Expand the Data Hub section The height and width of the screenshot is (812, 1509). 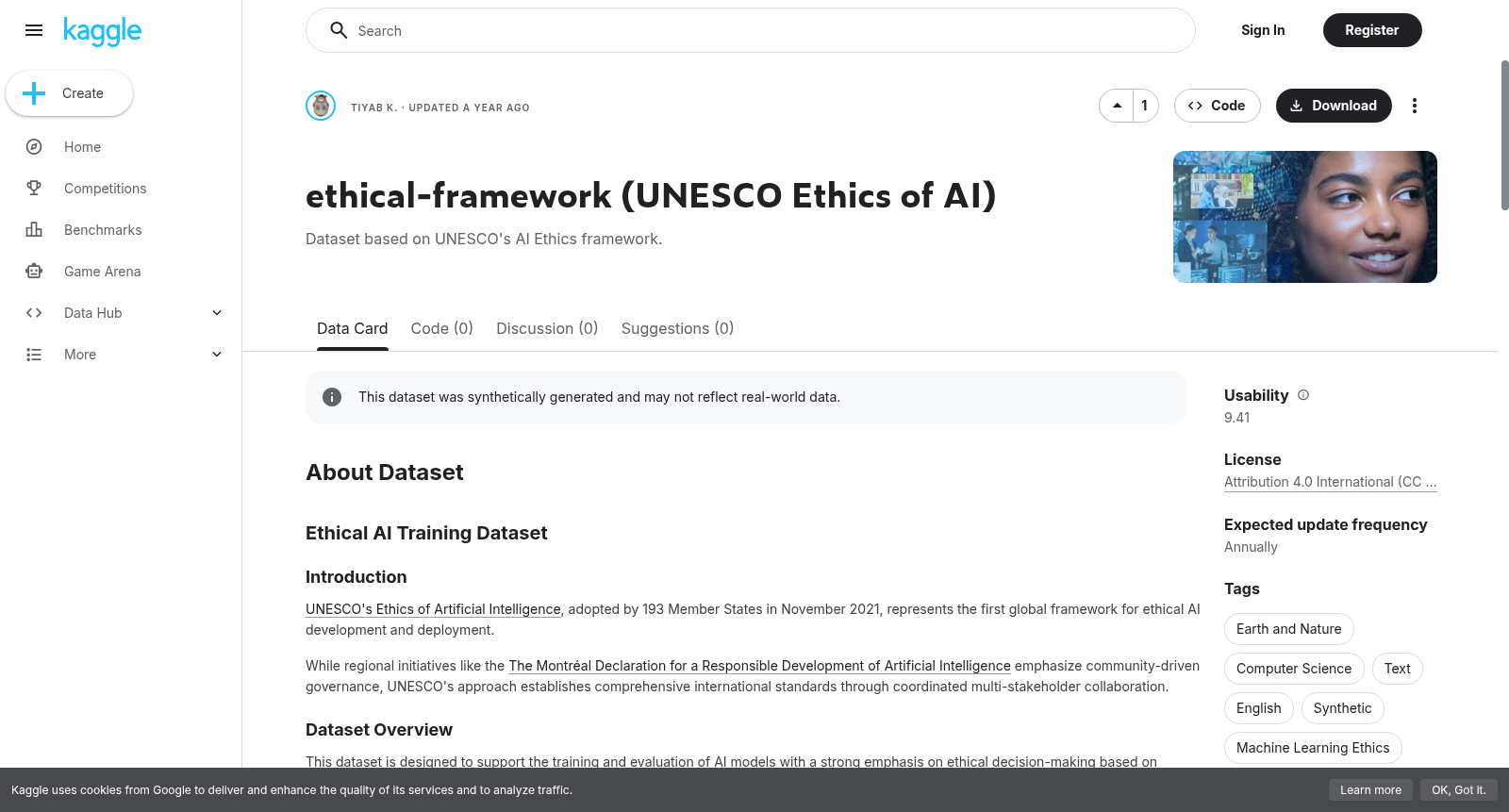(217, 313)
